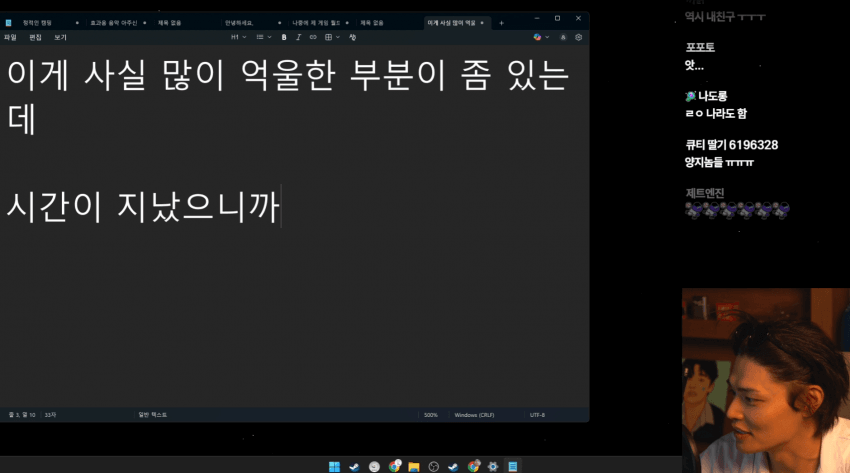Open the table insert dropdown
The height and width of the screenshot is (473, 850).
coord(331,37)
